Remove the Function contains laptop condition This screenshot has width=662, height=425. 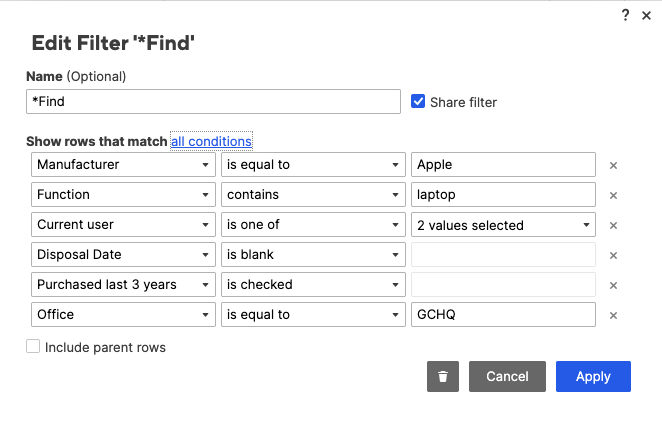coord(614,195)
